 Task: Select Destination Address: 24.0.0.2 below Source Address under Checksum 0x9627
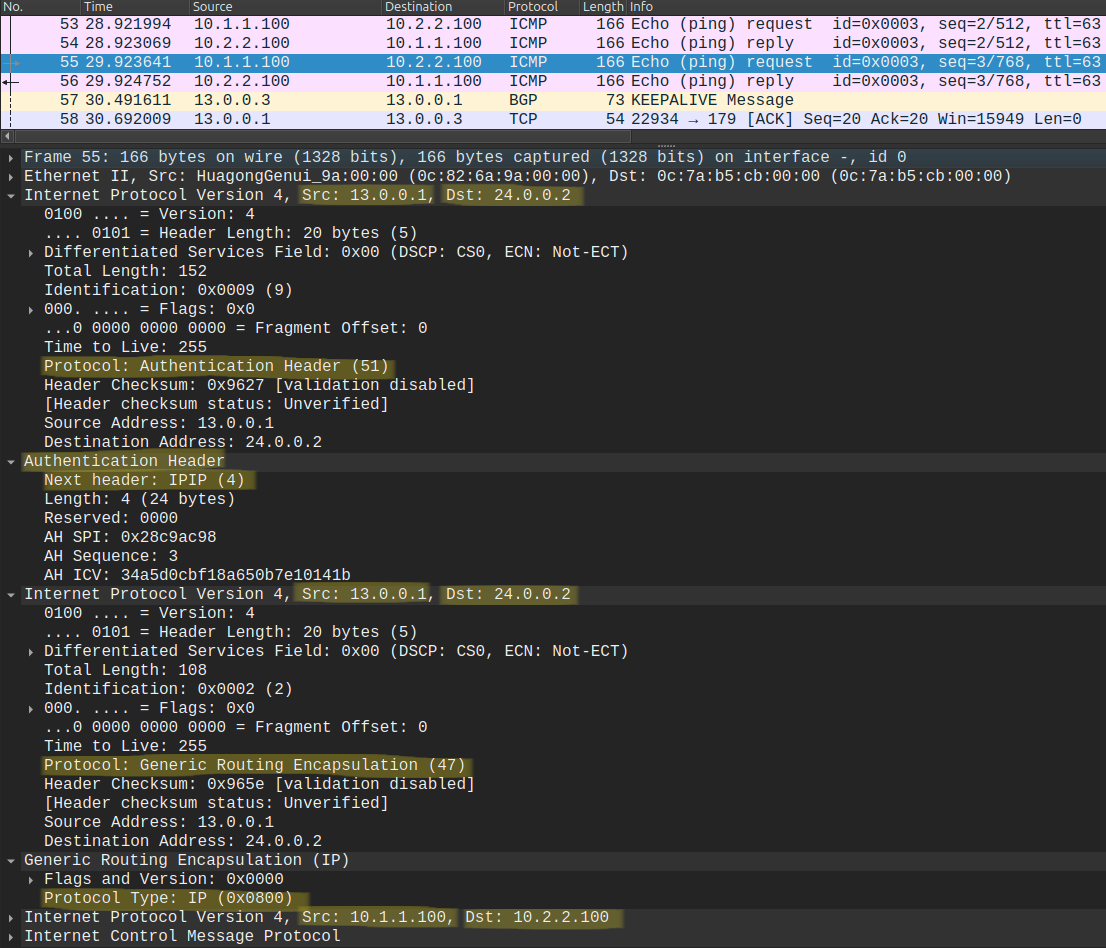coord(183,442)
